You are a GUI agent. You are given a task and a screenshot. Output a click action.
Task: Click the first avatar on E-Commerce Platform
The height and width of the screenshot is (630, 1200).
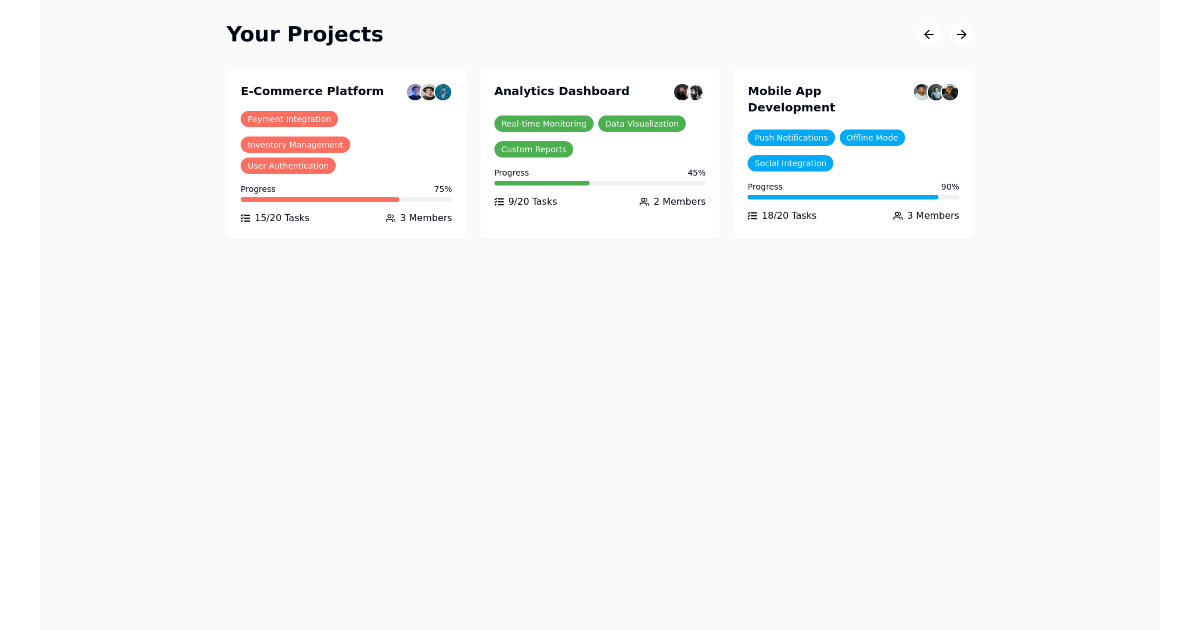tap(413, 92)
